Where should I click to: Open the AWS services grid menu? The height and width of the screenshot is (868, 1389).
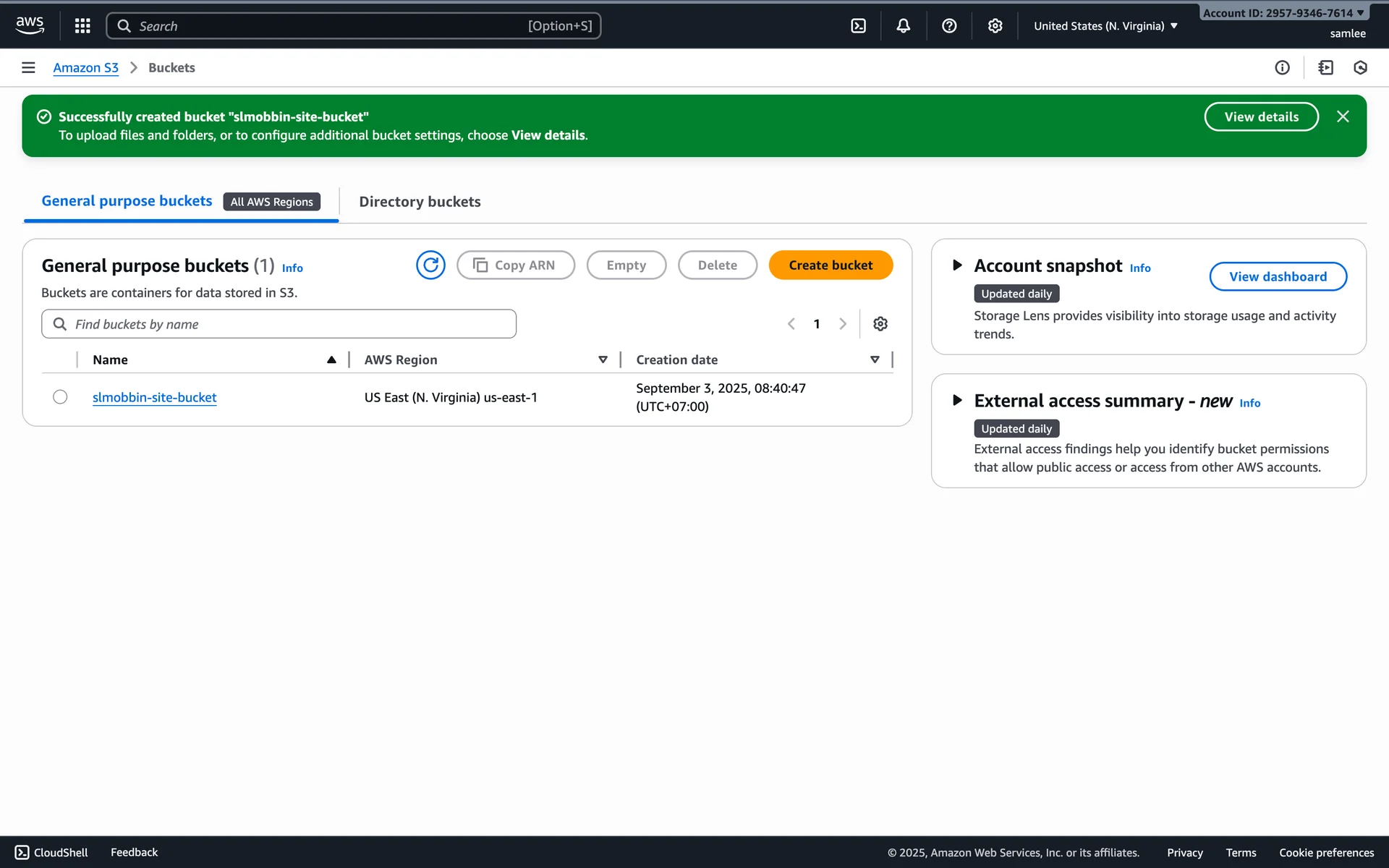click(x=82, y=26)
